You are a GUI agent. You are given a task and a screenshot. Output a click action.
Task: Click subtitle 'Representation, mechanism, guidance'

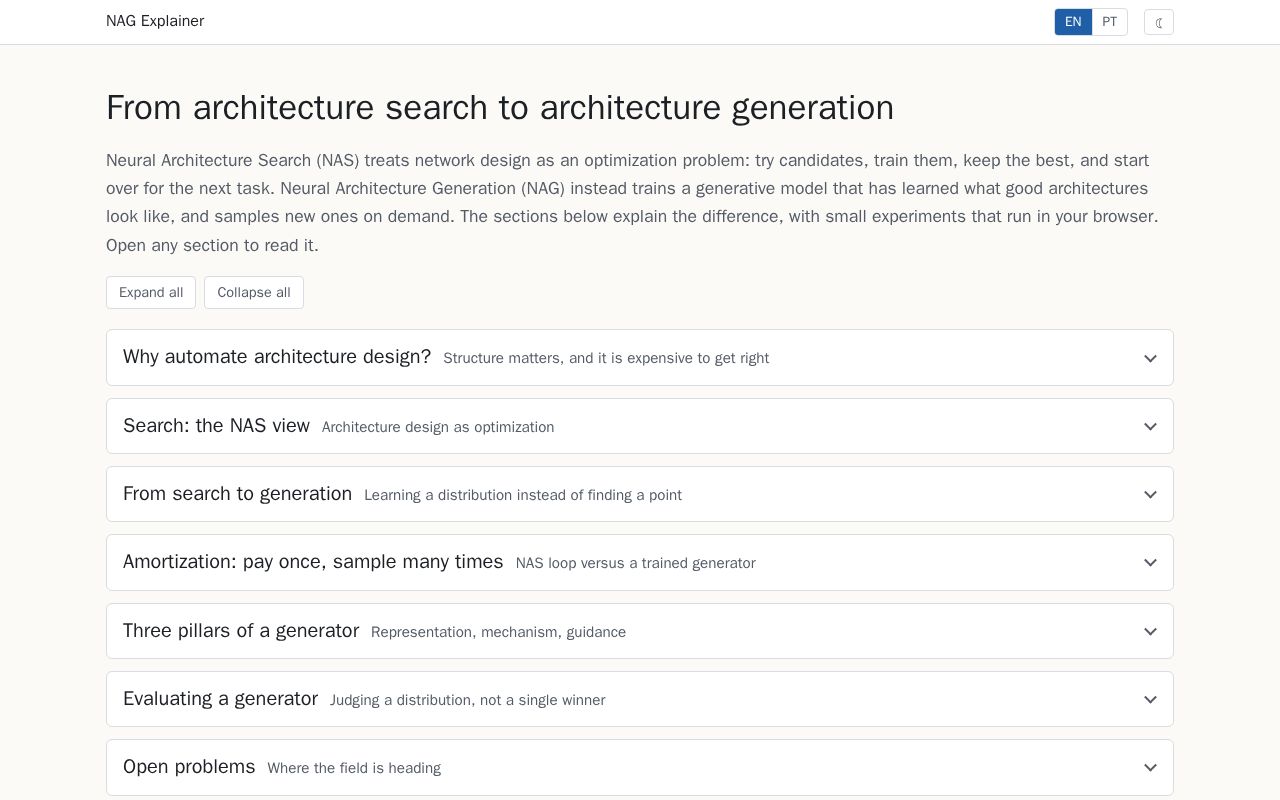coord(498,632)
